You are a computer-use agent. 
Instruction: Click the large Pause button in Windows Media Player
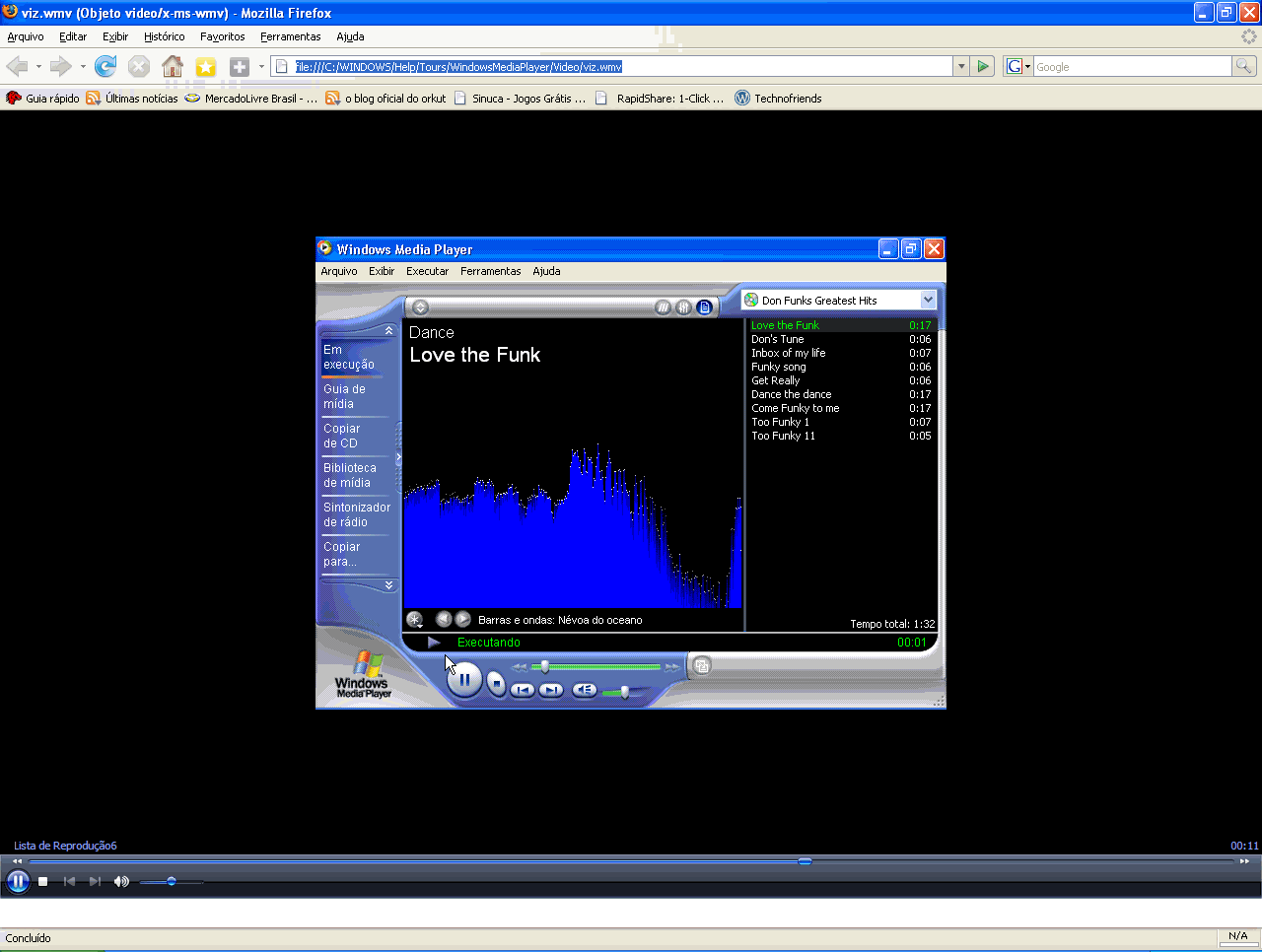tap(463, 679)
